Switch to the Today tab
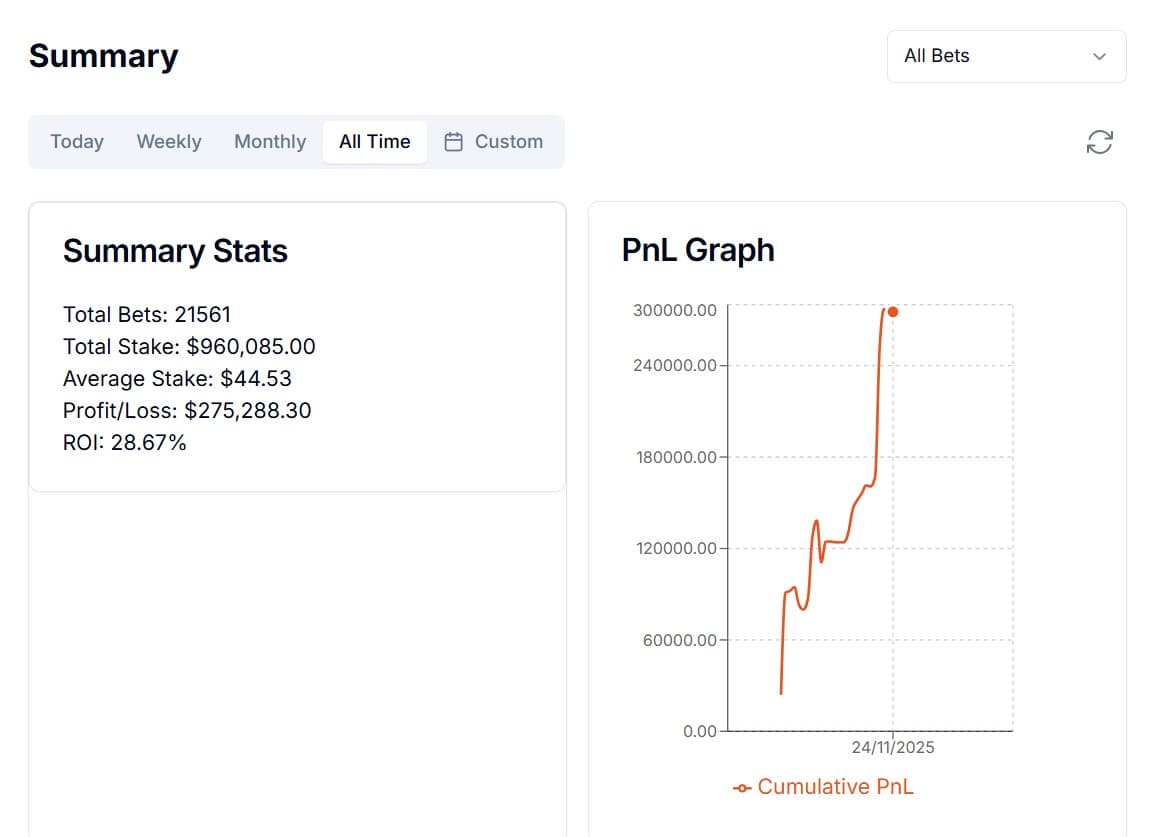This screenshot has width=1156, height=837. pyautogui.click(x=77, y=142)
